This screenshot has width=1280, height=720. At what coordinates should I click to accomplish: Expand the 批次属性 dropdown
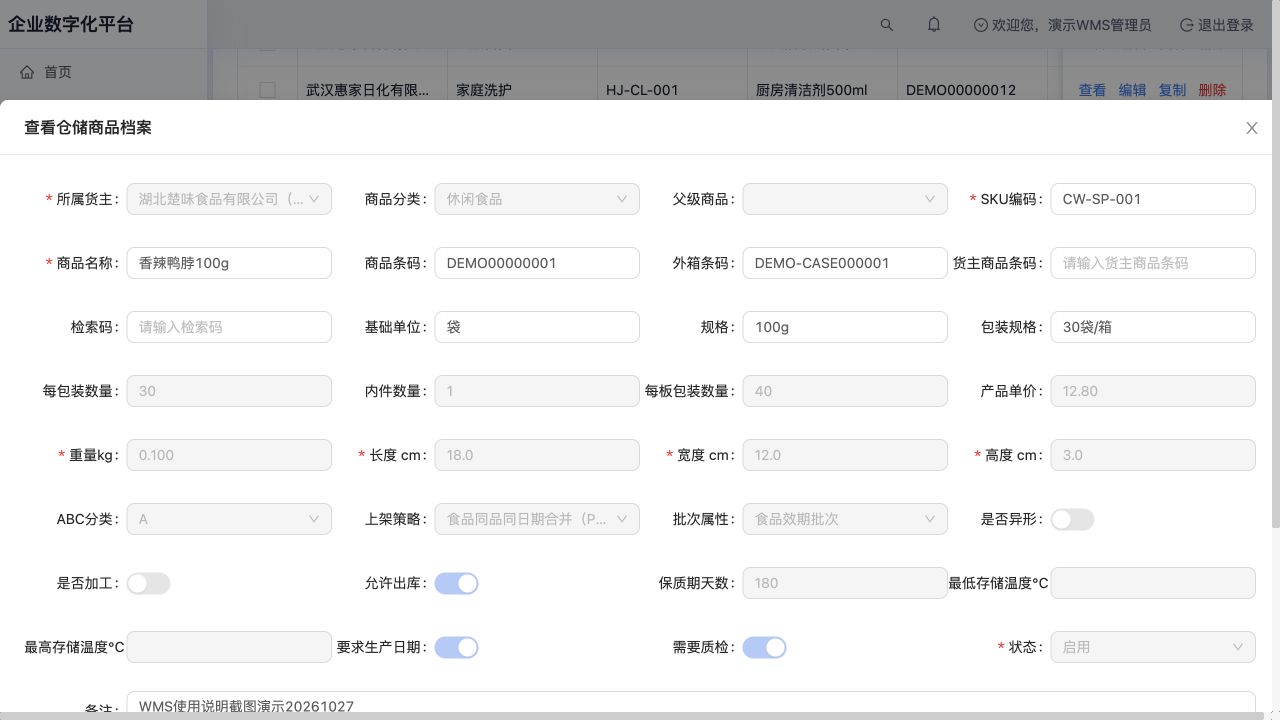[845, 519]
